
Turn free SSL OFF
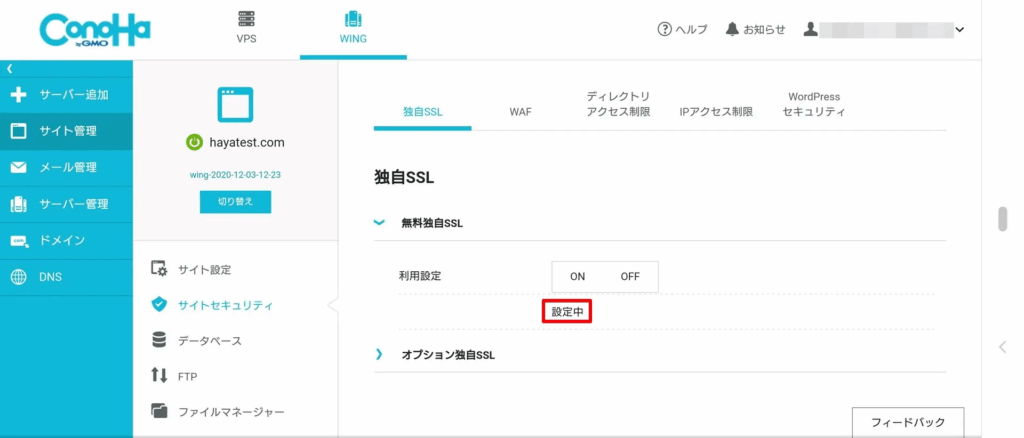630,277
